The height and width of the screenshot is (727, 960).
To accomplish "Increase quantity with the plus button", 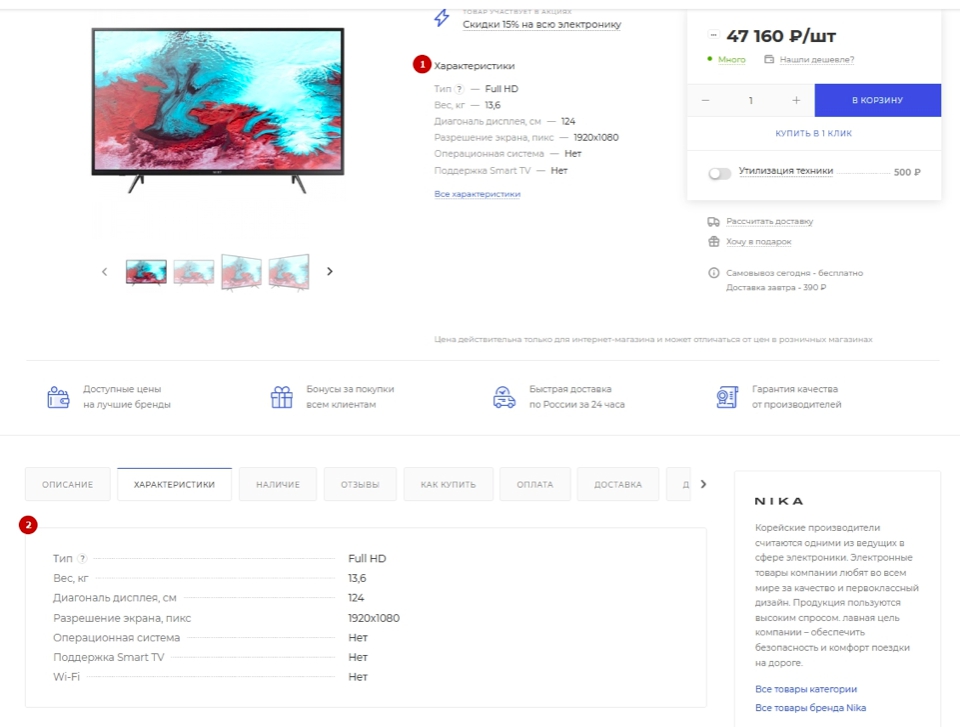I will pyautogui.click(x=796, y=100).
